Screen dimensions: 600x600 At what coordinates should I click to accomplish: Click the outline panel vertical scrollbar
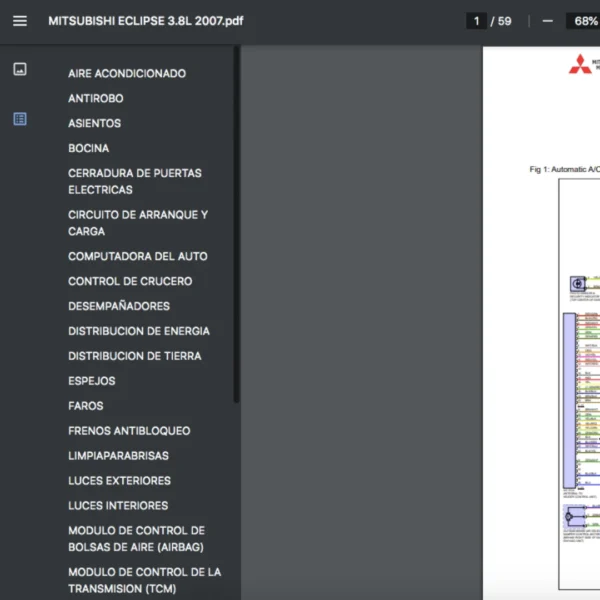point(236,225)
